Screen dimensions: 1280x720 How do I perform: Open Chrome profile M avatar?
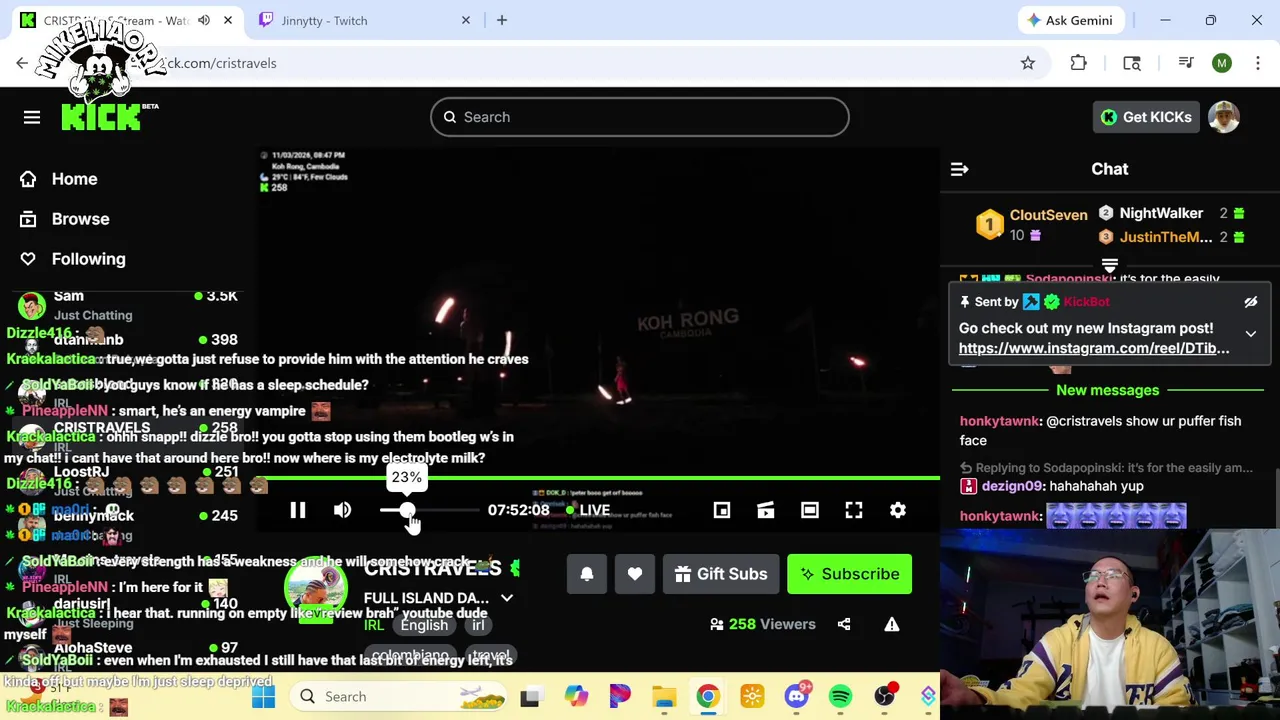(x=1222, y=63)
